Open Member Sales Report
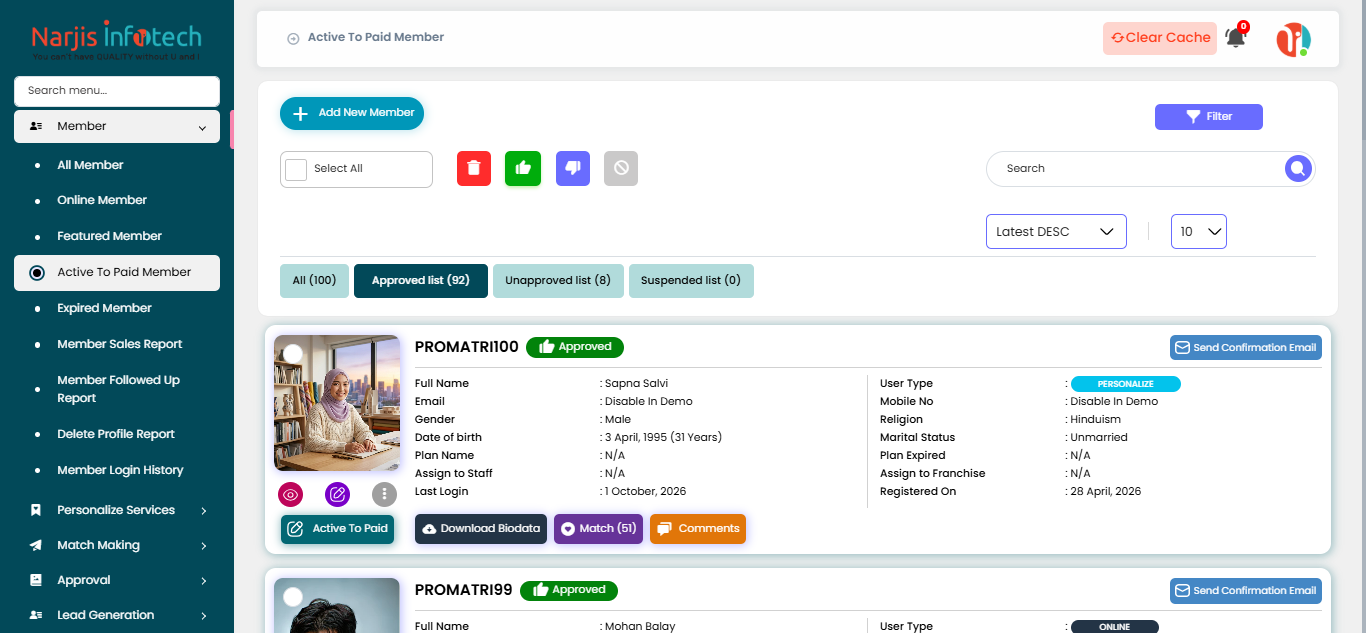This screenshot has width=1366, height=633. 119,344
